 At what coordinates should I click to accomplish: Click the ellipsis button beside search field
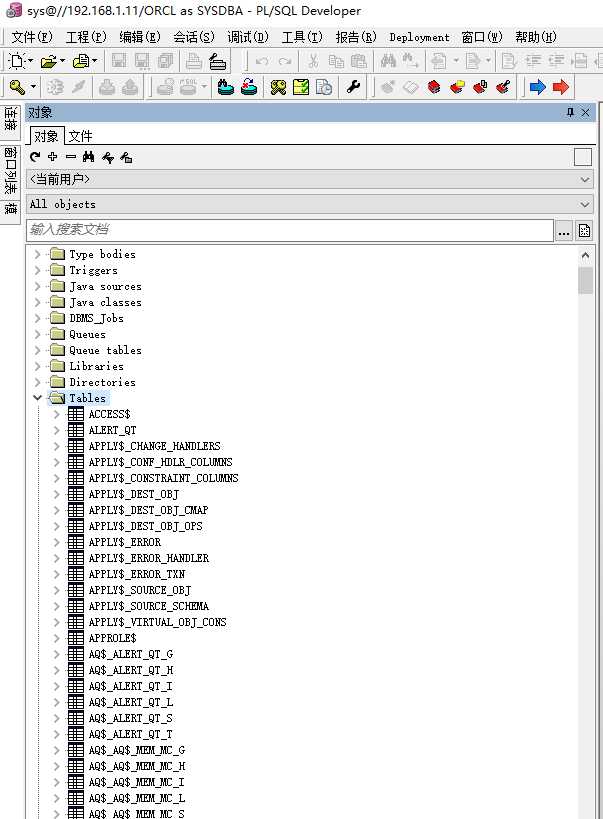point(563,230)
